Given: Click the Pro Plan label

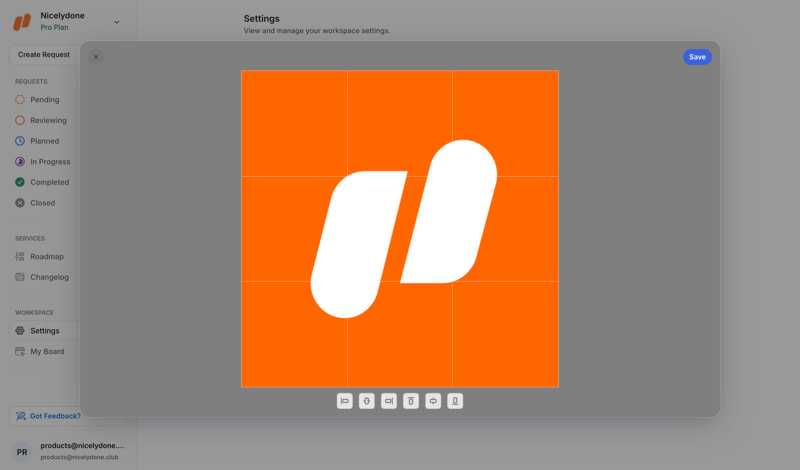Looking at the screenshot, I should pyautogui.click(x=54, y=28).
